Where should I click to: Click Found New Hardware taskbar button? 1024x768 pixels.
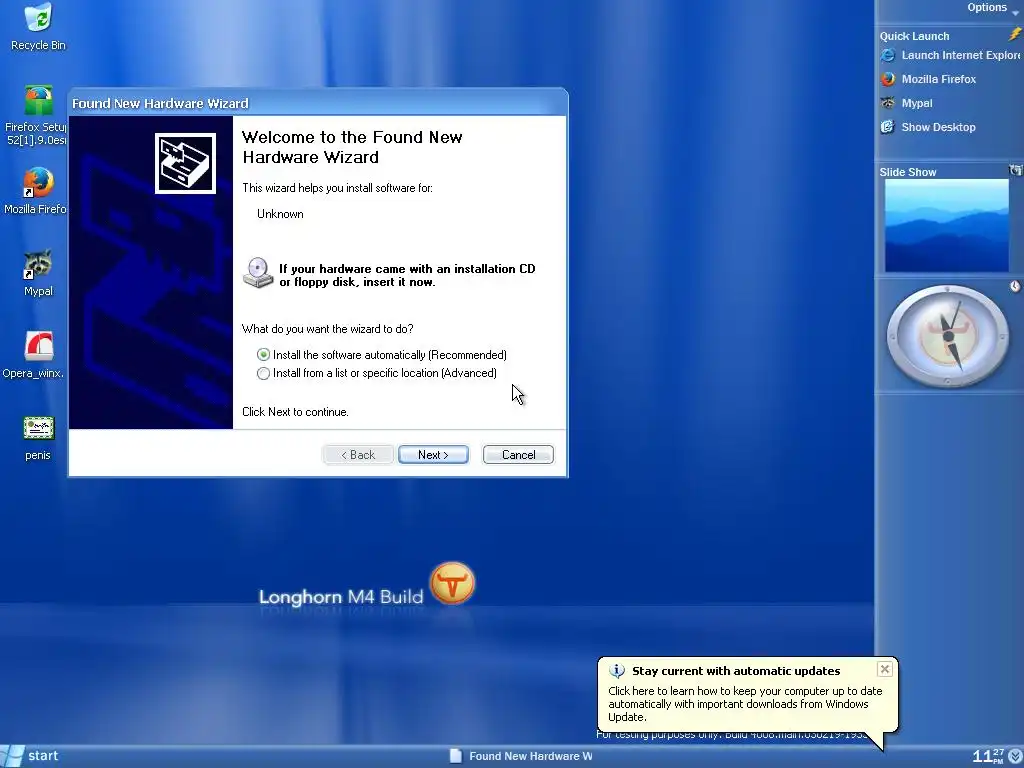tap(521, 756)
